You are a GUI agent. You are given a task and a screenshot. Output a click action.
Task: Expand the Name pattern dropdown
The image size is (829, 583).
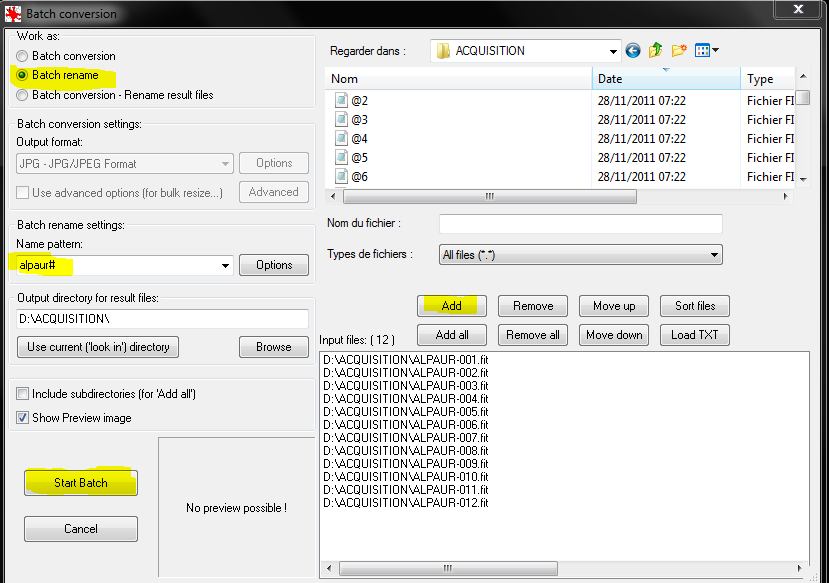coord(225,265)
